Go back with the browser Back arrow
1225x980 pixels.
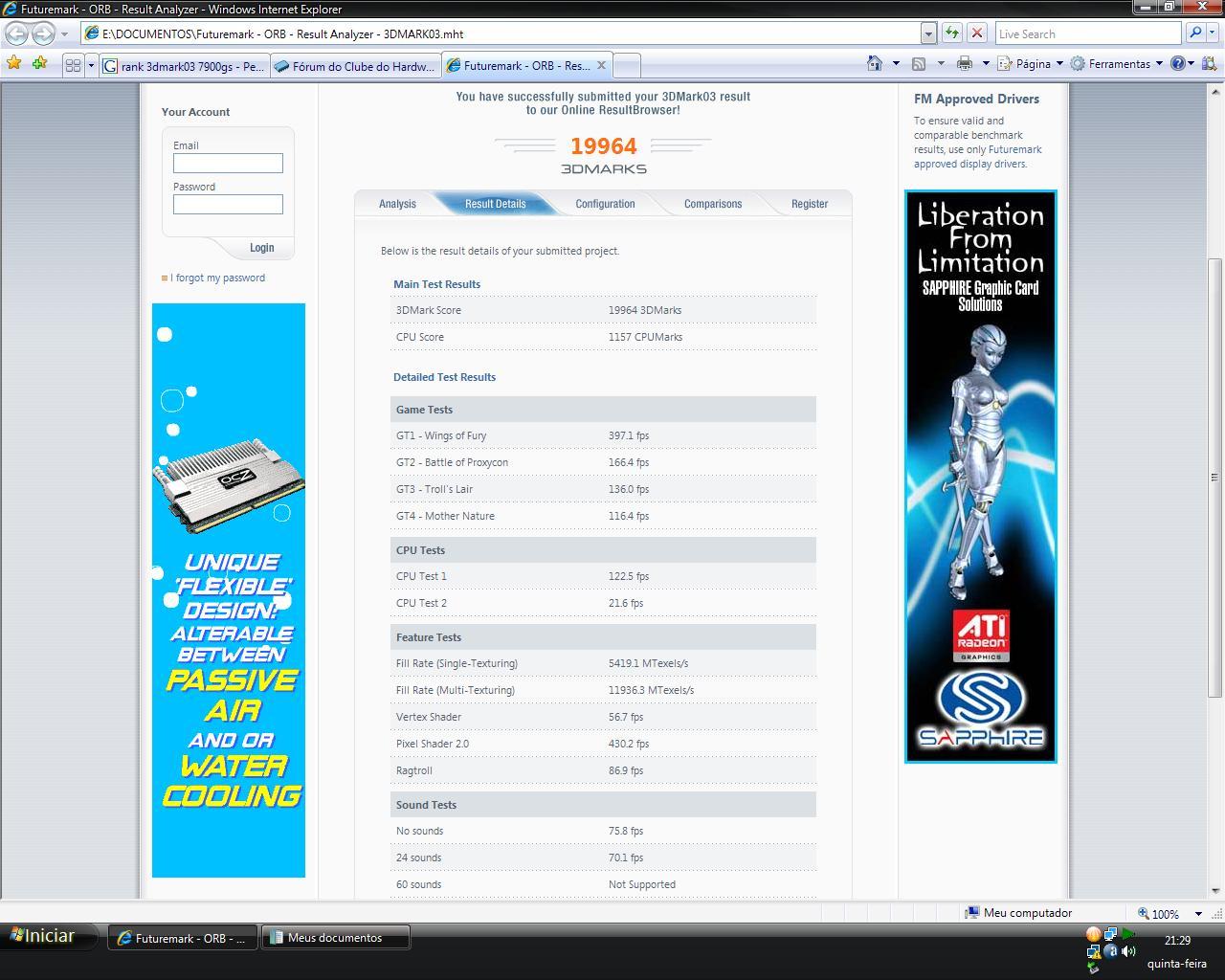(x=17, y=33)
